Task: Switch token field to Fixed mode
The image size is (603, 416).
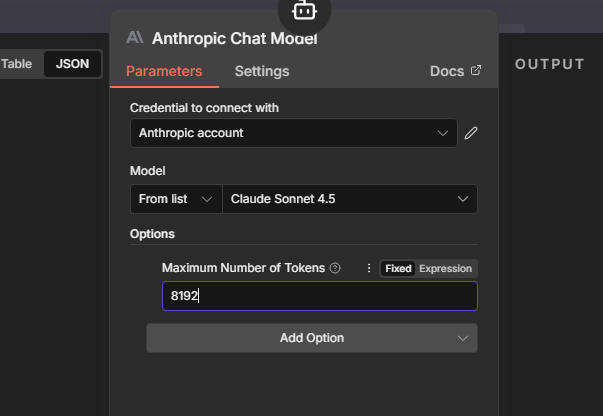Action: 398,268
